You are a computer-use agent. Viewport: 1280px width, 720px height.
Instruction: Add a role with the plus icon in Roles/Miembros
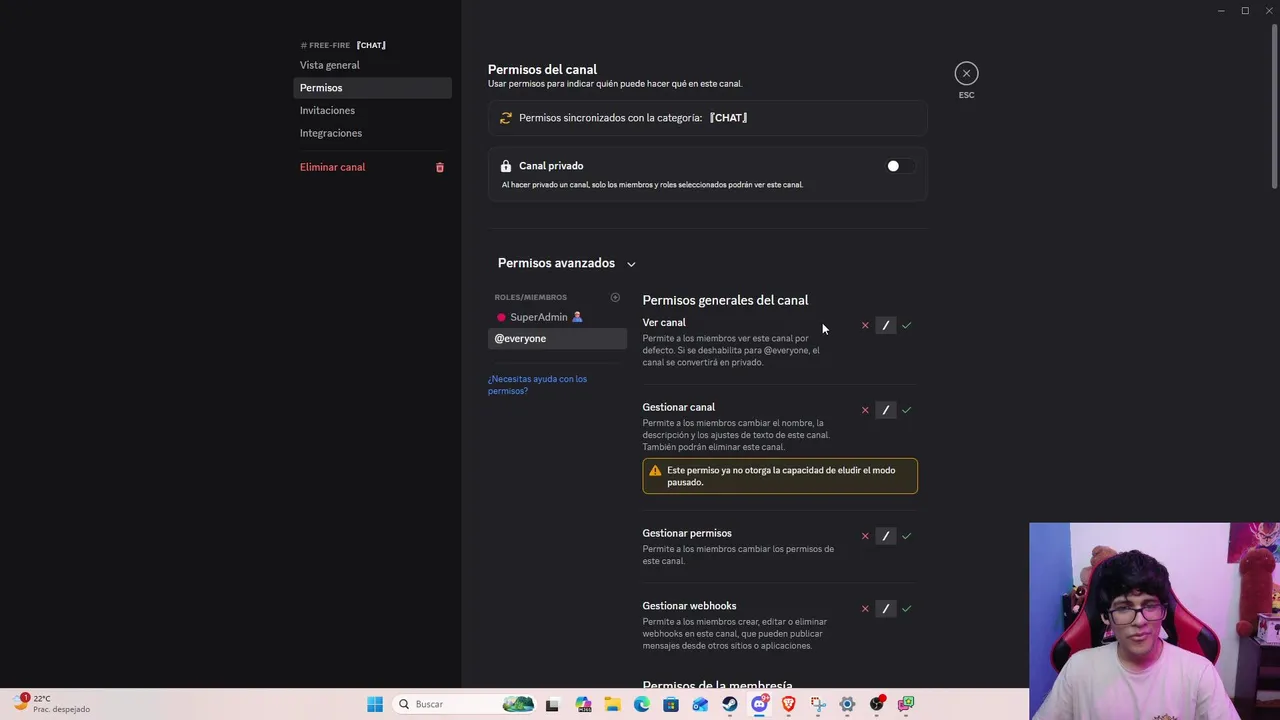615,297
